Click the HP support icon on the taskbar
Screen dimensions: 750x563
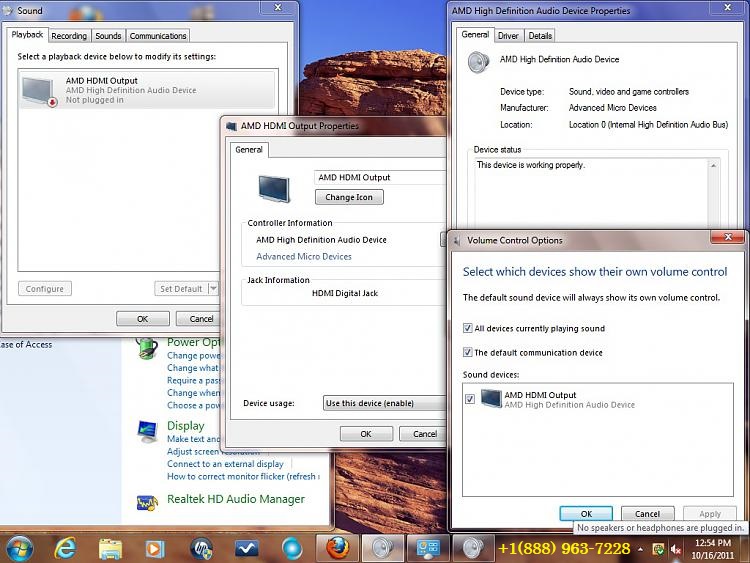click(x=201, y=549)
